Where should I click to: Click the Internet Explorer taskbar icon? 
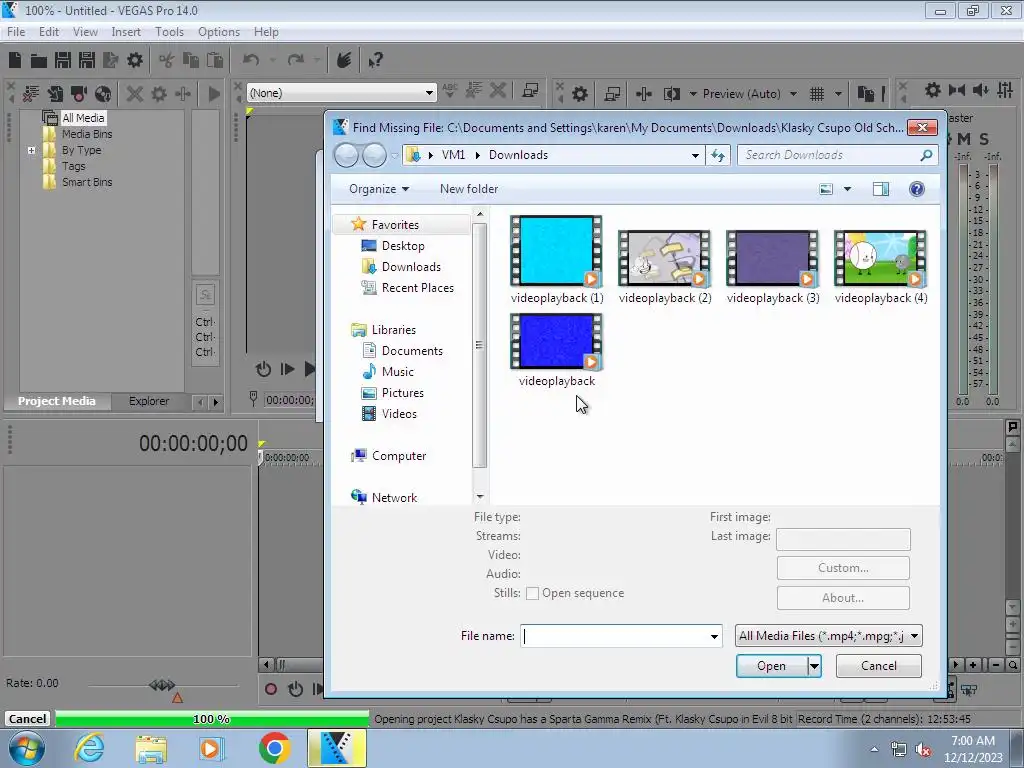89,748
